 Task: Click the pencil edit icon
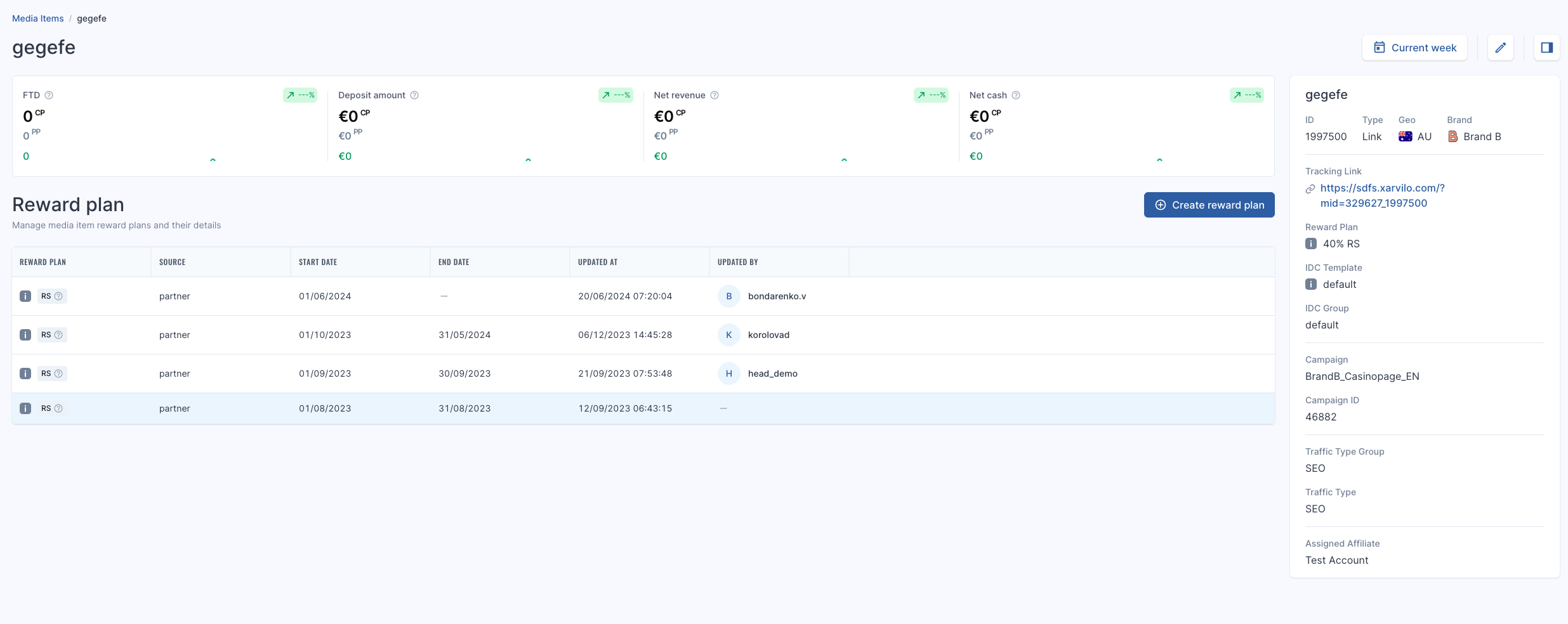[1500, 48]
